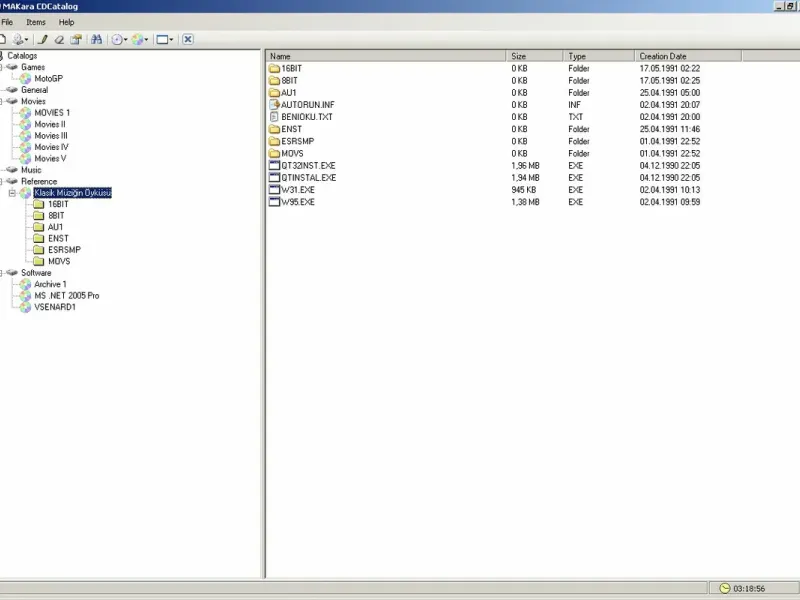This screenshot has height=600, width=800.
Task: Select the Software category
Action: point(36,272)
